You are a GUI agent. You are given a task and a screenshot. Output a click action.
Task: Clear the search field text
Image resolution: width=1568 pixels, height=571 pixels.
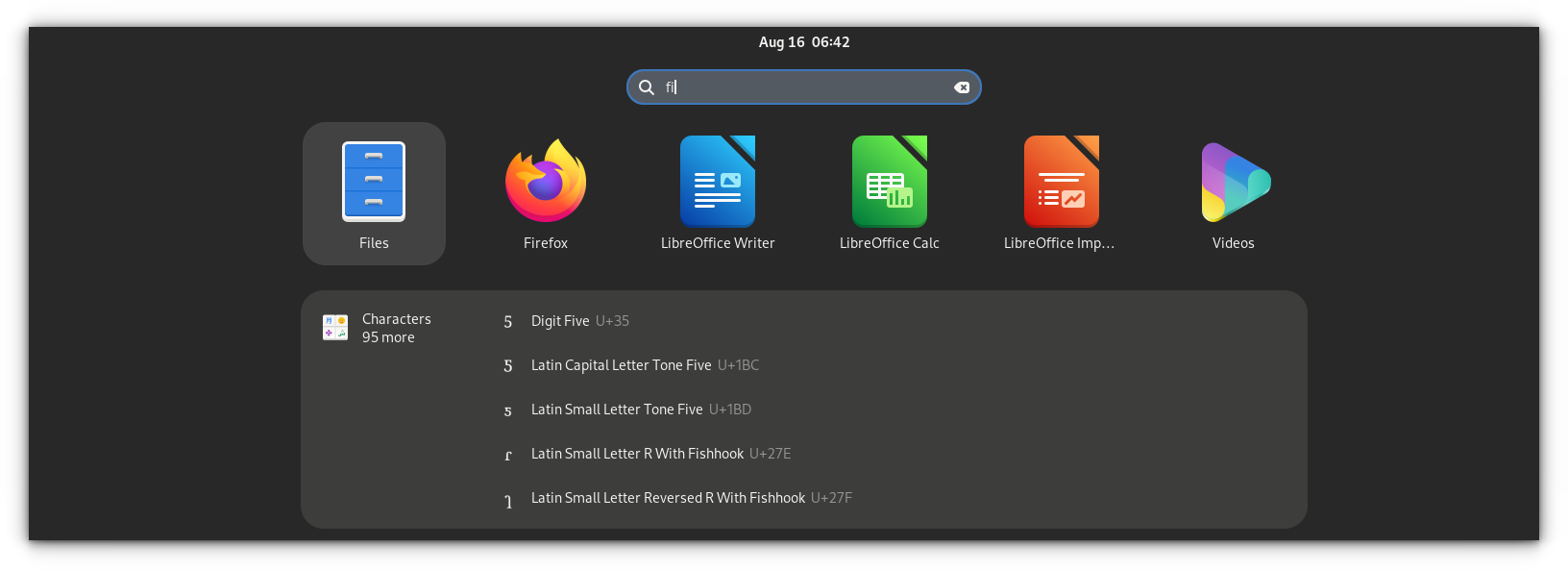962,87
